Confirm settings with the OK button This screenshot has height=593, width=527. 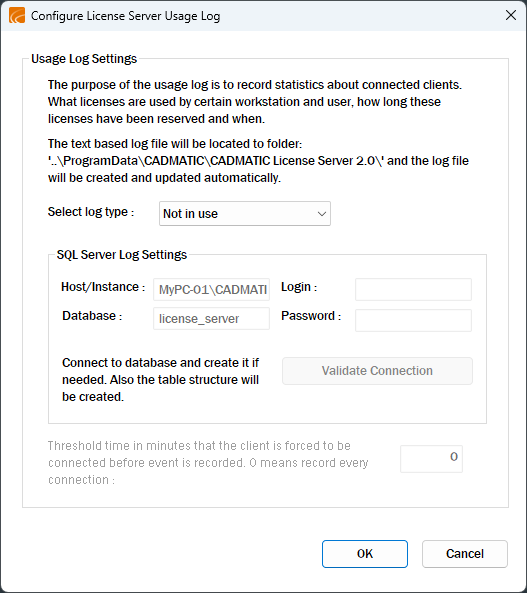click(365, 554)
